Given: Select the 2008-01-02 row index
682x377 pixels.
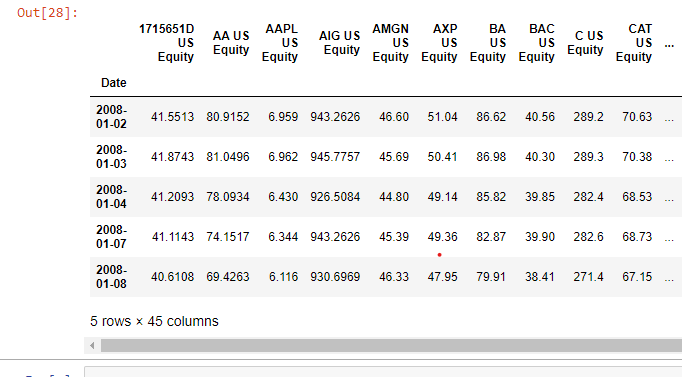Looking at the screenshot, I should (x=111, y=117).
